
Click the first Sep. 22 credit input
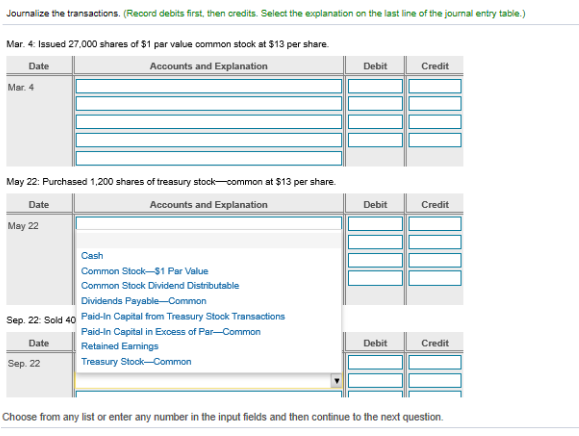[435, 362]
